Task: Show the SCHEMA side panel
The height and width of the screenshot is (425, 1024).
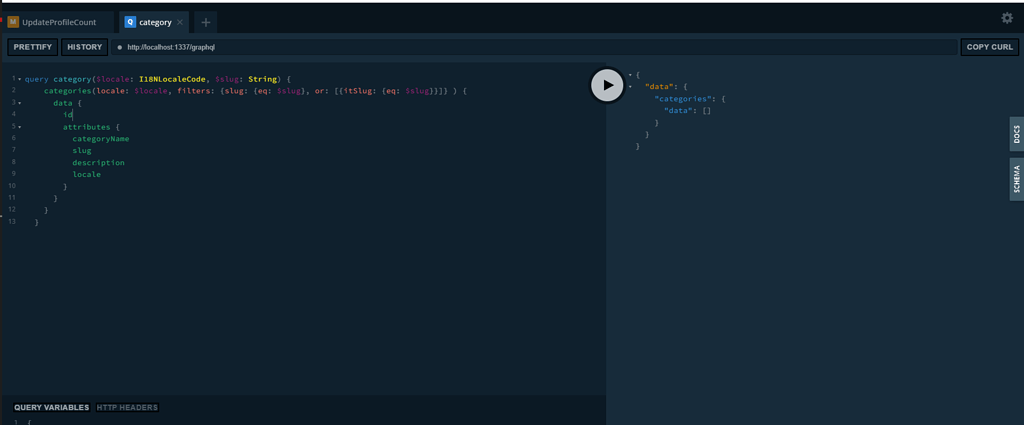Action: 1016,179
